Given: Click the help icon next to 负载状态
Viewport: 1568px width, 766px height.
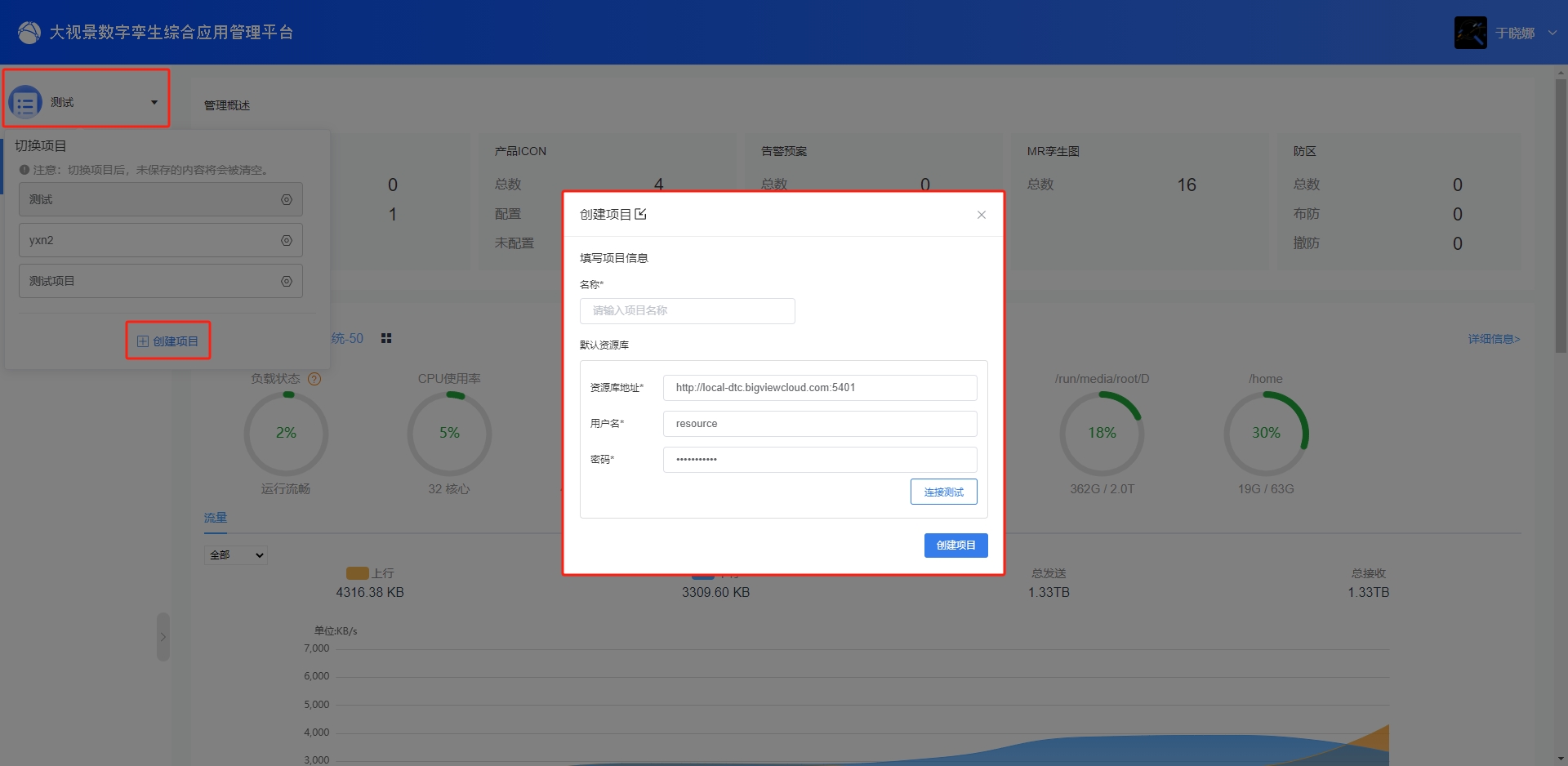Looking at the screenshot, I should click(x=314, y=379).
